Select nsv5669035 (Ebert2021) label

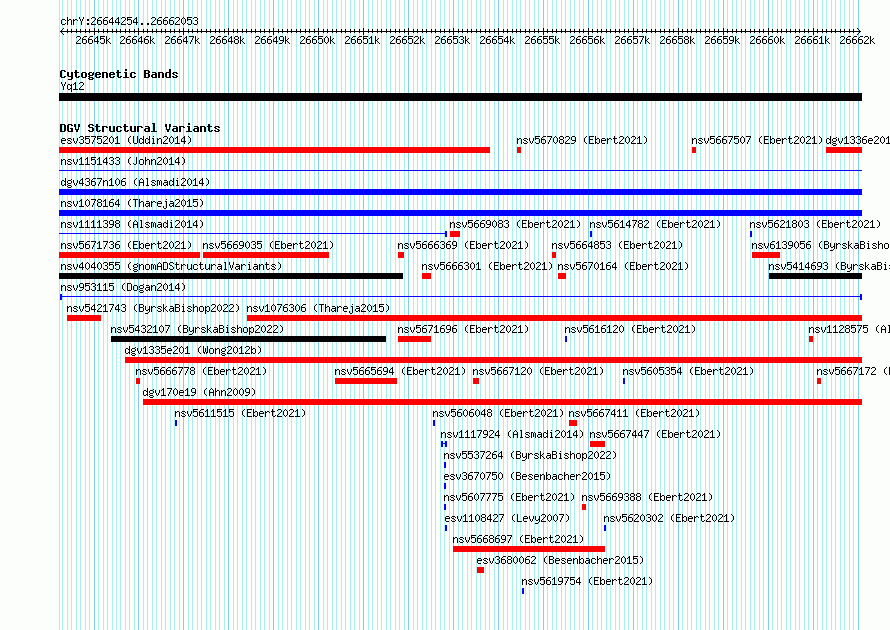point(268,245)
